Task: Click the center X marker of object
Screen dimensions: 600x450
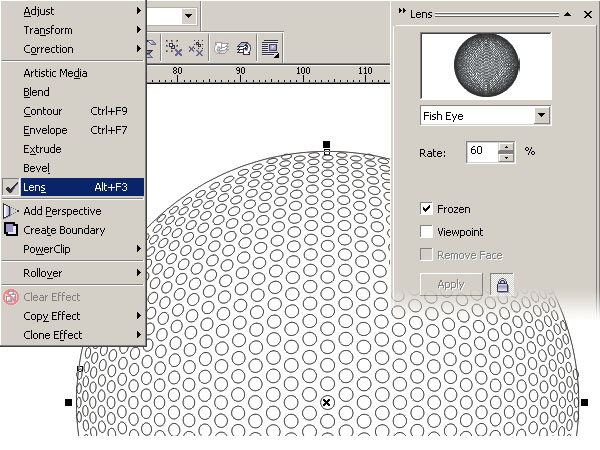Action: 326,402
